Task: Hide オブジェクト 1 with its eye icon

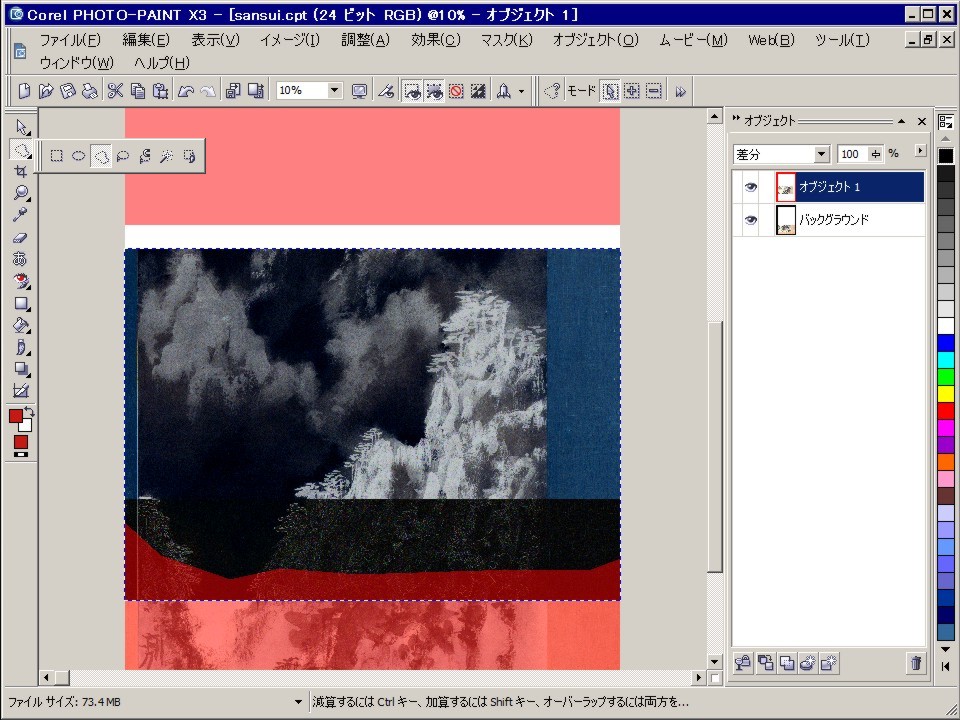Action: click(x=751, y=187)
